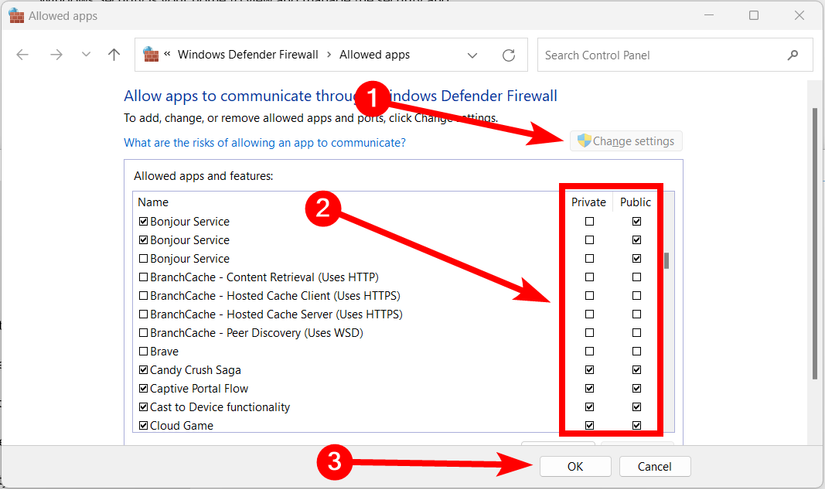This screenshot has width=825, height=489.
Task: Click in the Search Control Panel field
Action: [x=660, y=55]
